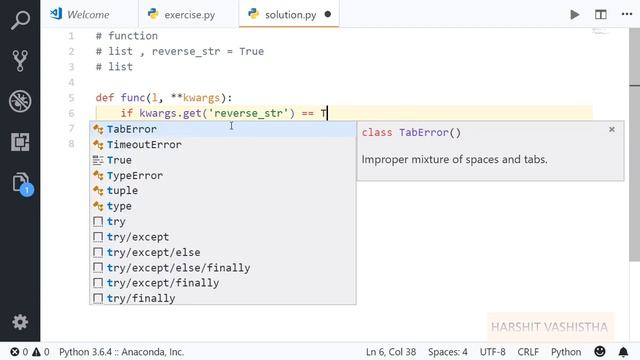Click the editor vertical scrollbar thumb
This screenshot has width=640, height=360.
[634, 145]
